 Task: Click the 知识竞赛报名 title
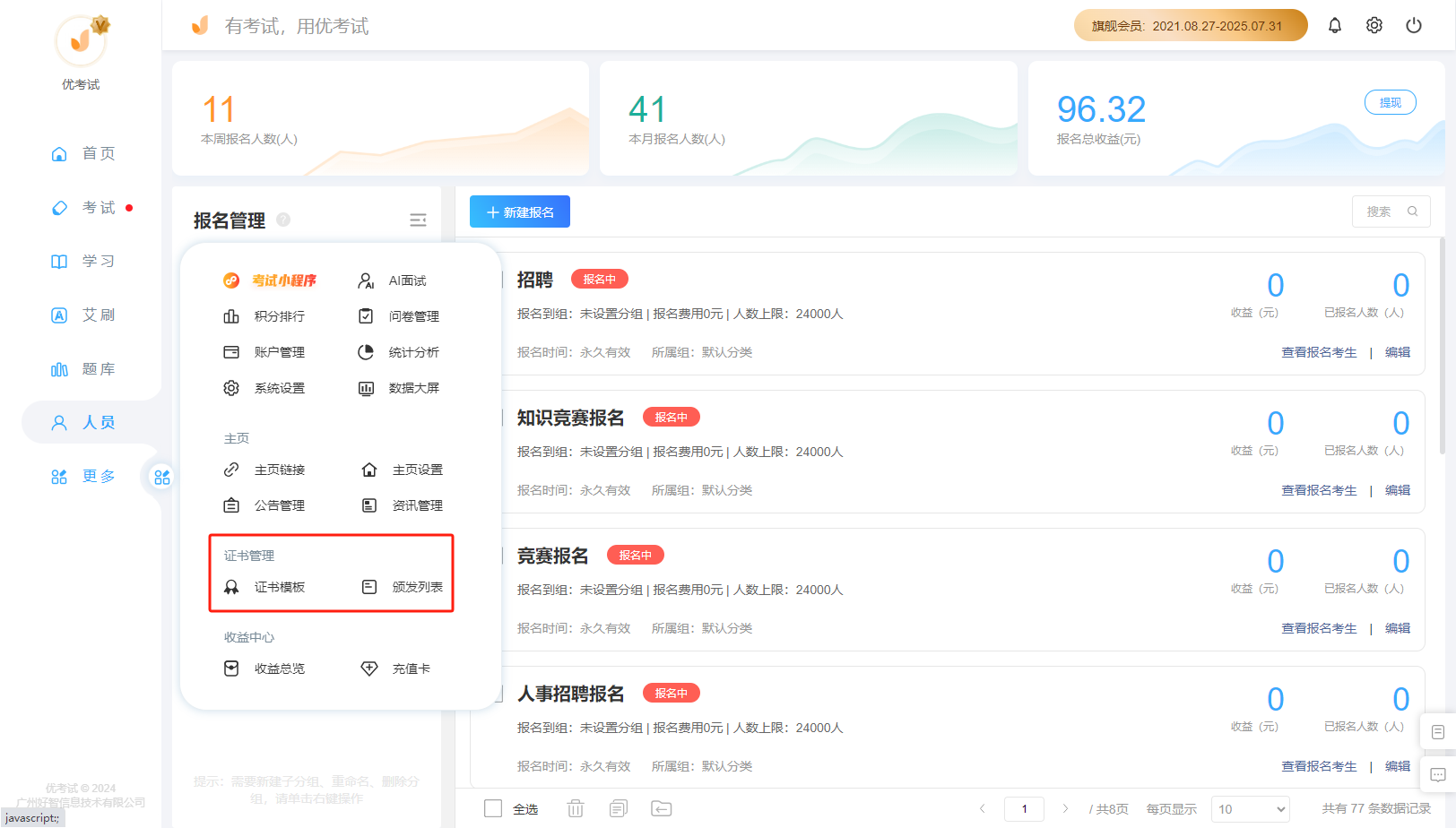(571, 418)
